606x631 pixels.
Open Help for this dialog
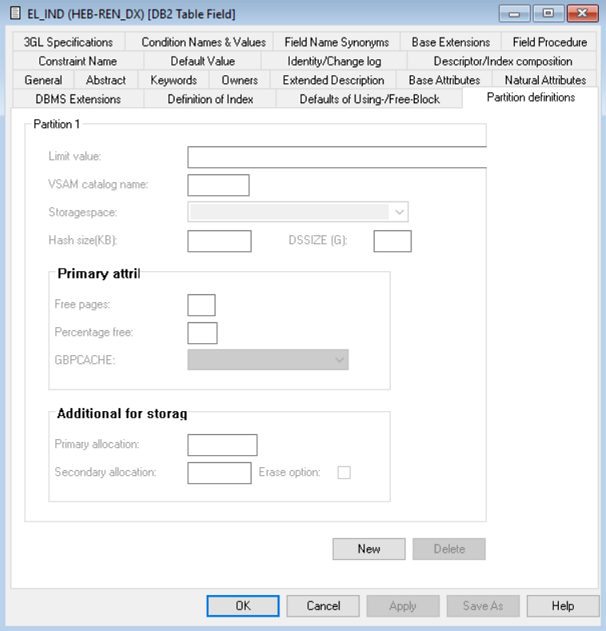pyautogui.click(x=562, y=606)
